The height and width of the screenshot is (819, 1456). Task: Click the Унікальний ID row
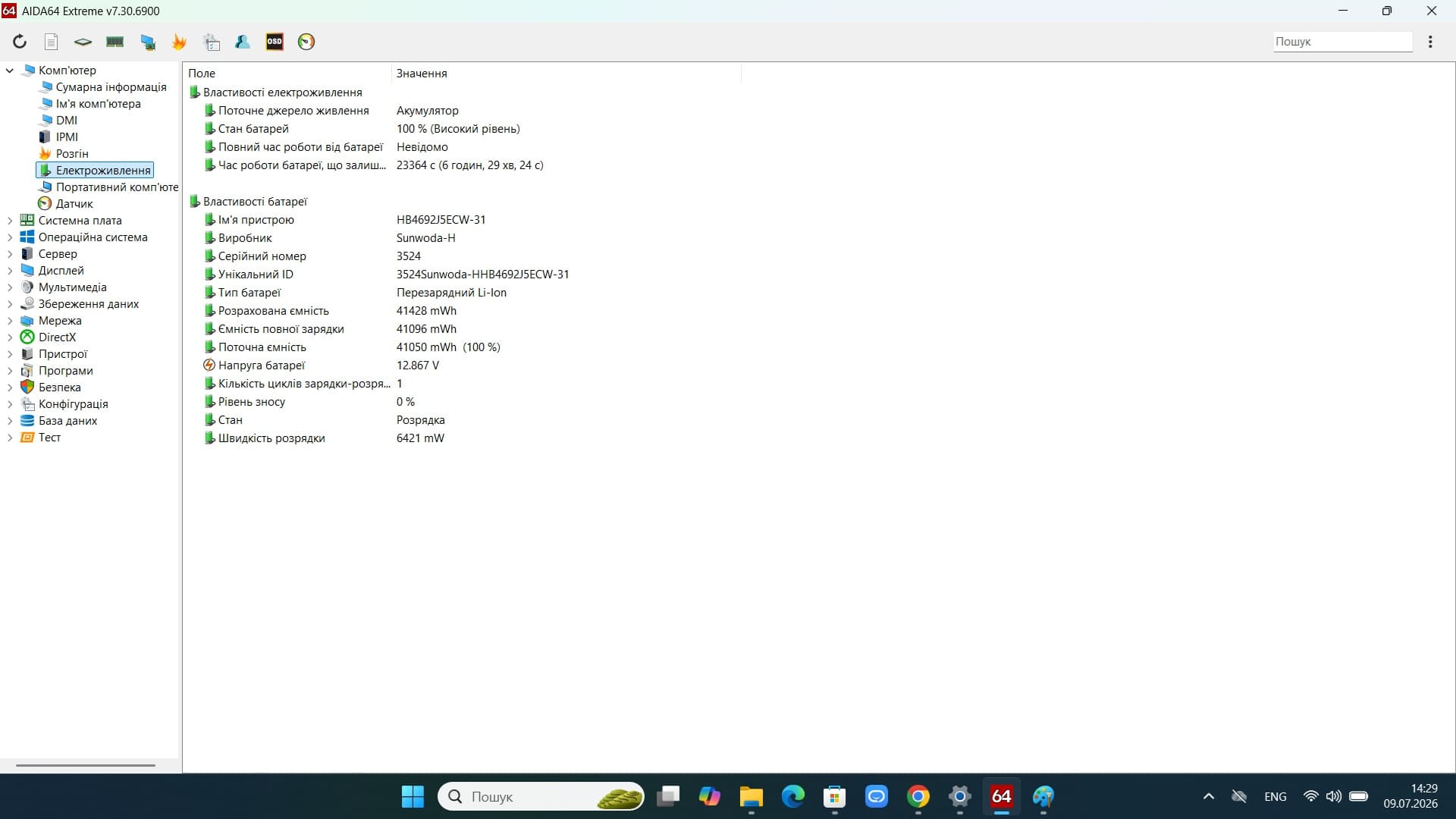pos(463,275)
